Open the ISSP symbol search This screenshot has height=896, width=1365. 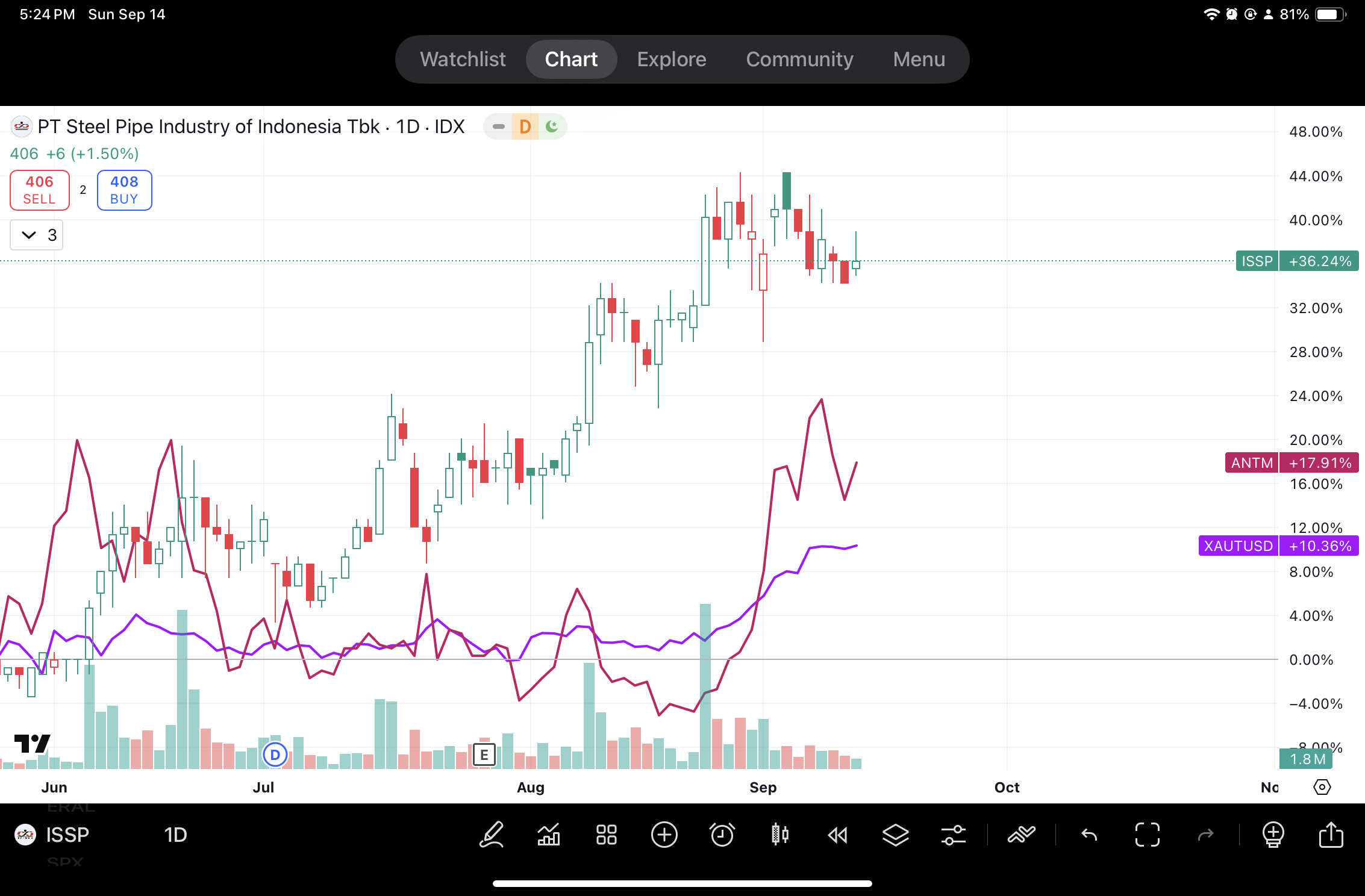52,835
